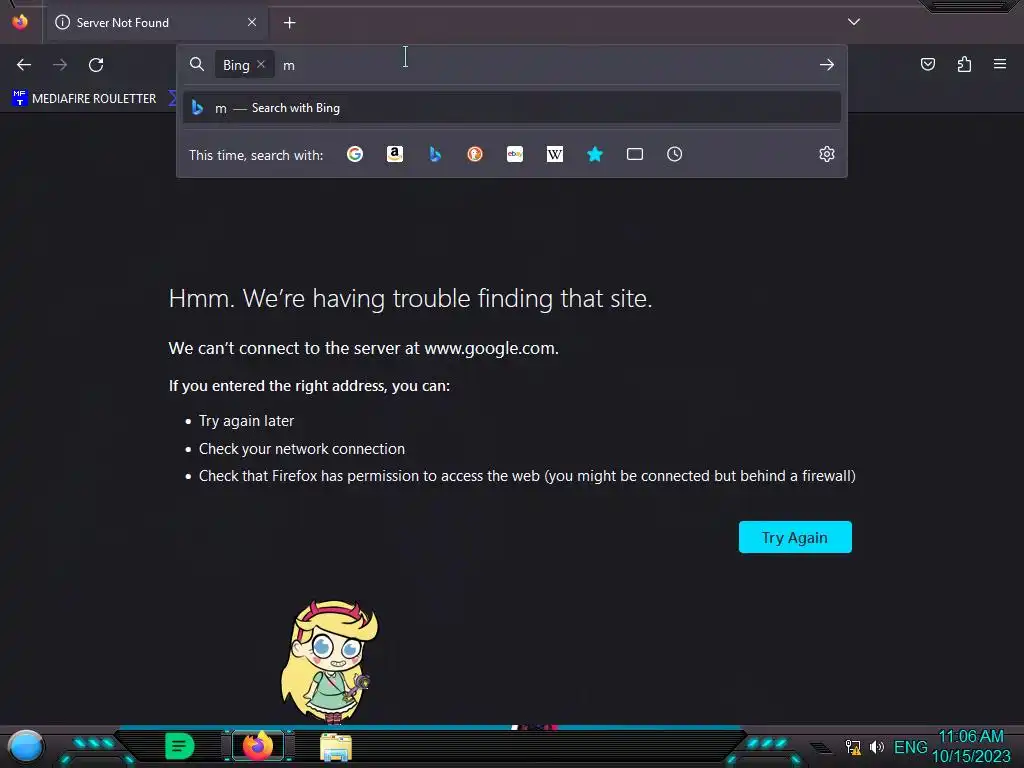Open a new tab with plus button
1024x768 pixels.
coord(289,23)
